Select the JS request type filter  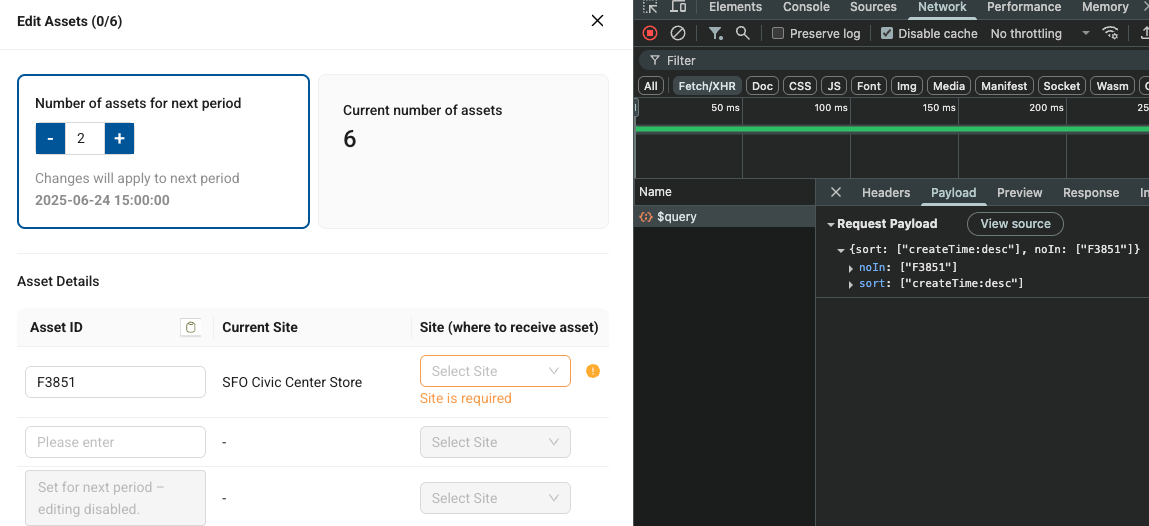pyautogui.click(x=834, y=86)
